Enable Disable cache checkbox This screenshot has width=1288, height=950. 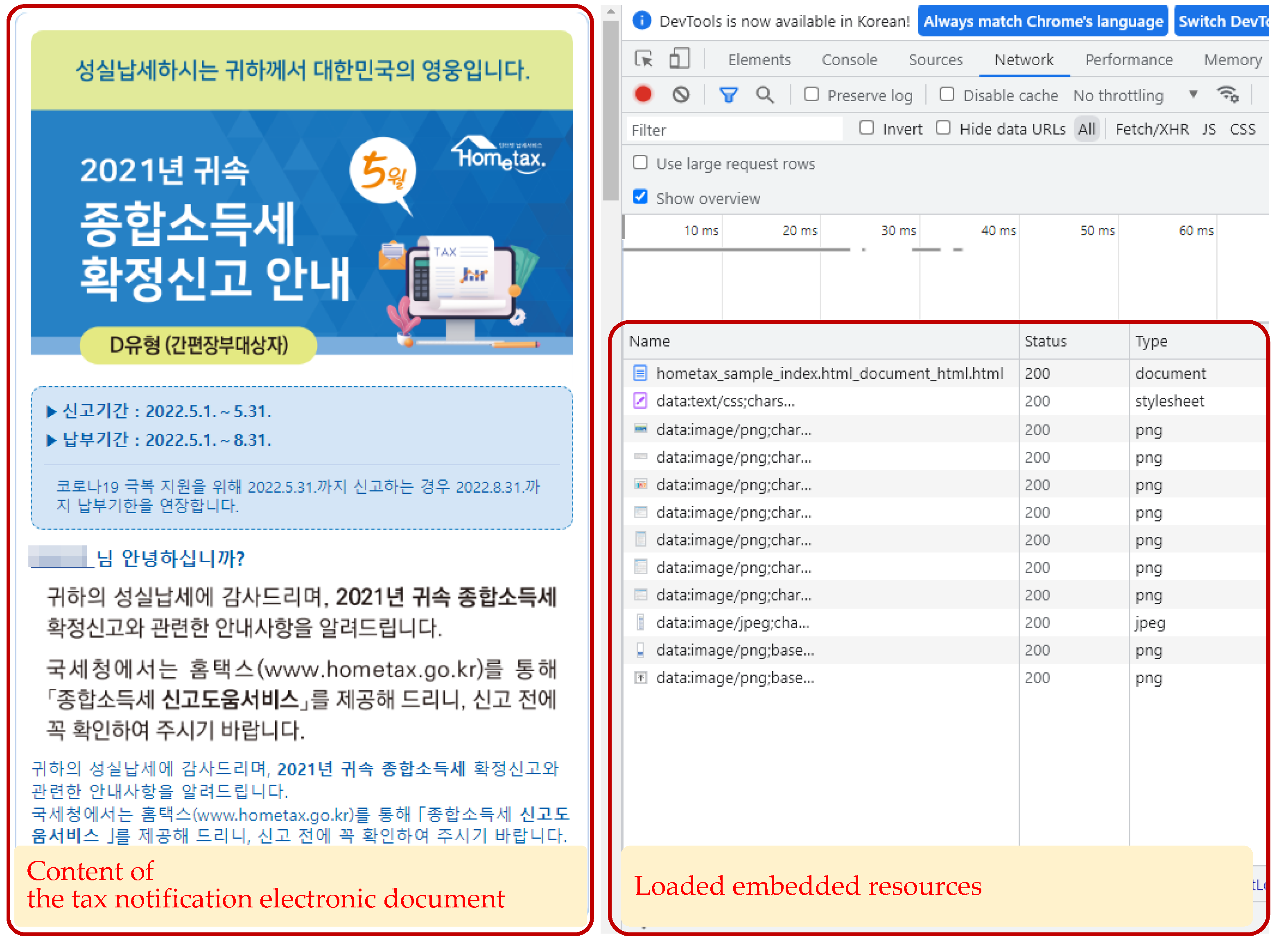click(x=947, y=94)
